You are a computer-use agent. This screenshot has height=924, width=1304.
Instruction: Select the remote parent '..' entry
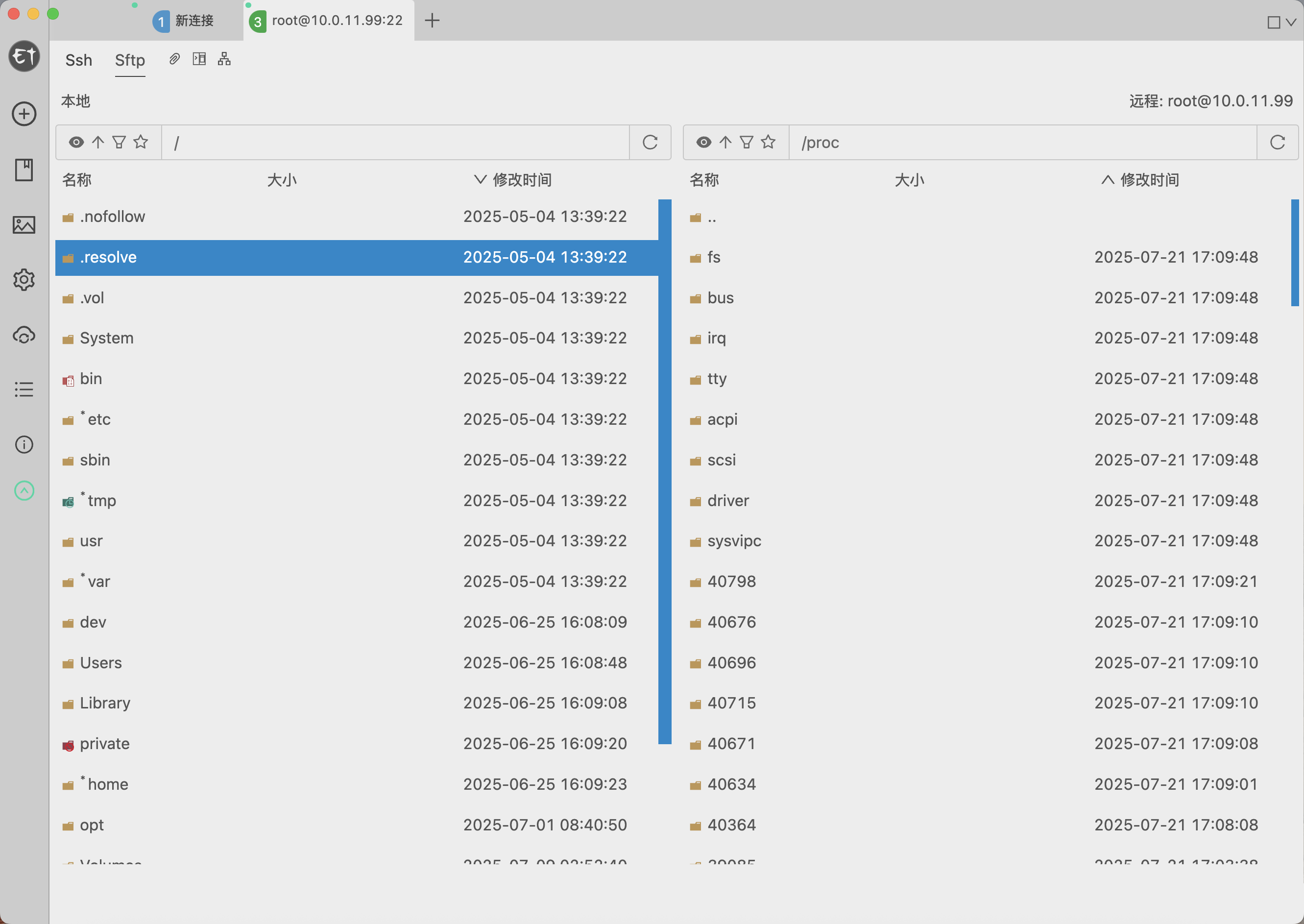click(x=987, y=217)
